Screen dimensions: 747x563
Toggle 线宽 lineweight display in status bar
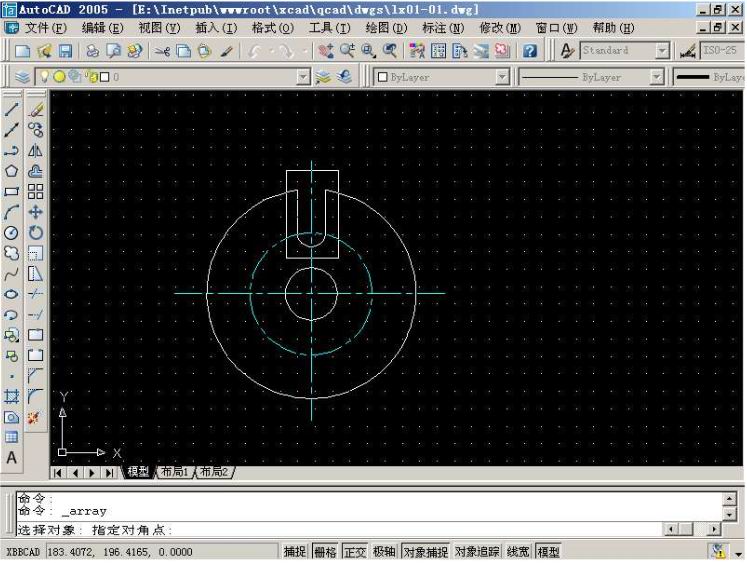(518, 552)
